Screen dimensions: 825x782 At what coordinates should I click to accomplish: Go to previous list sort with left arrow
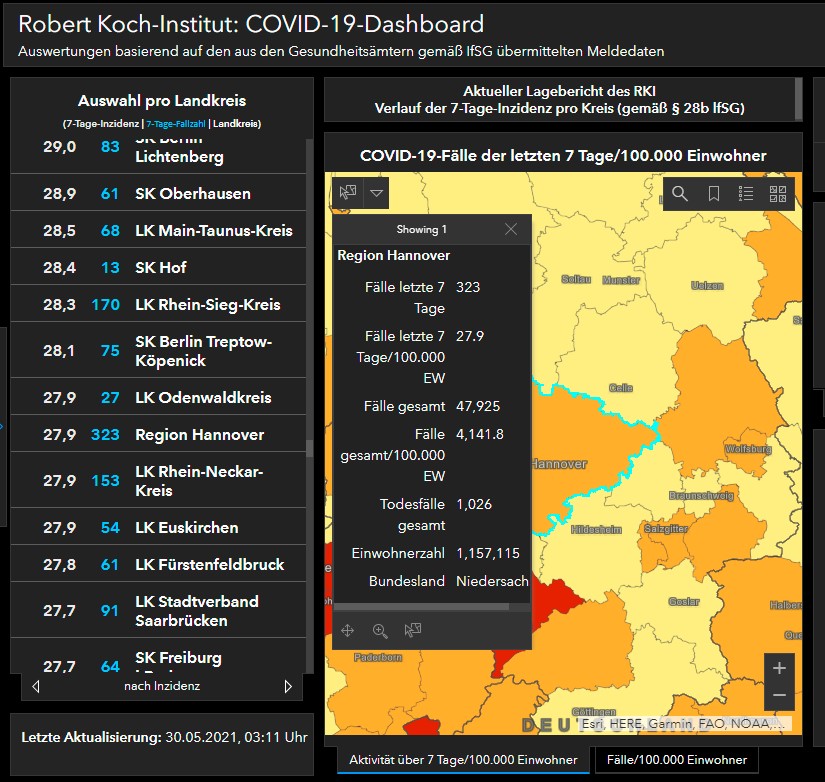coord(36,686)
